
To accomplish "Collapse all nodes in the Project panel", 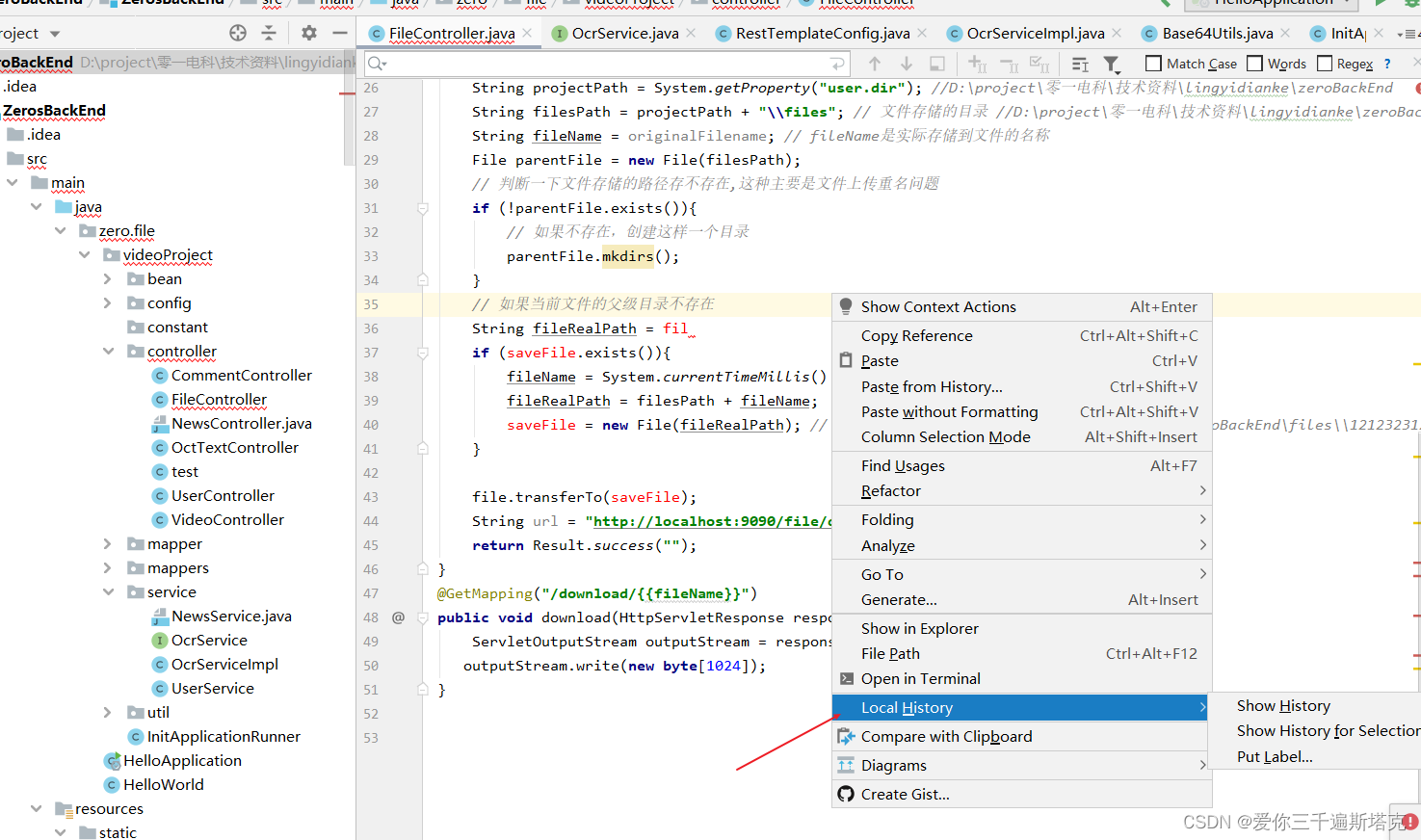I will 269,33.
